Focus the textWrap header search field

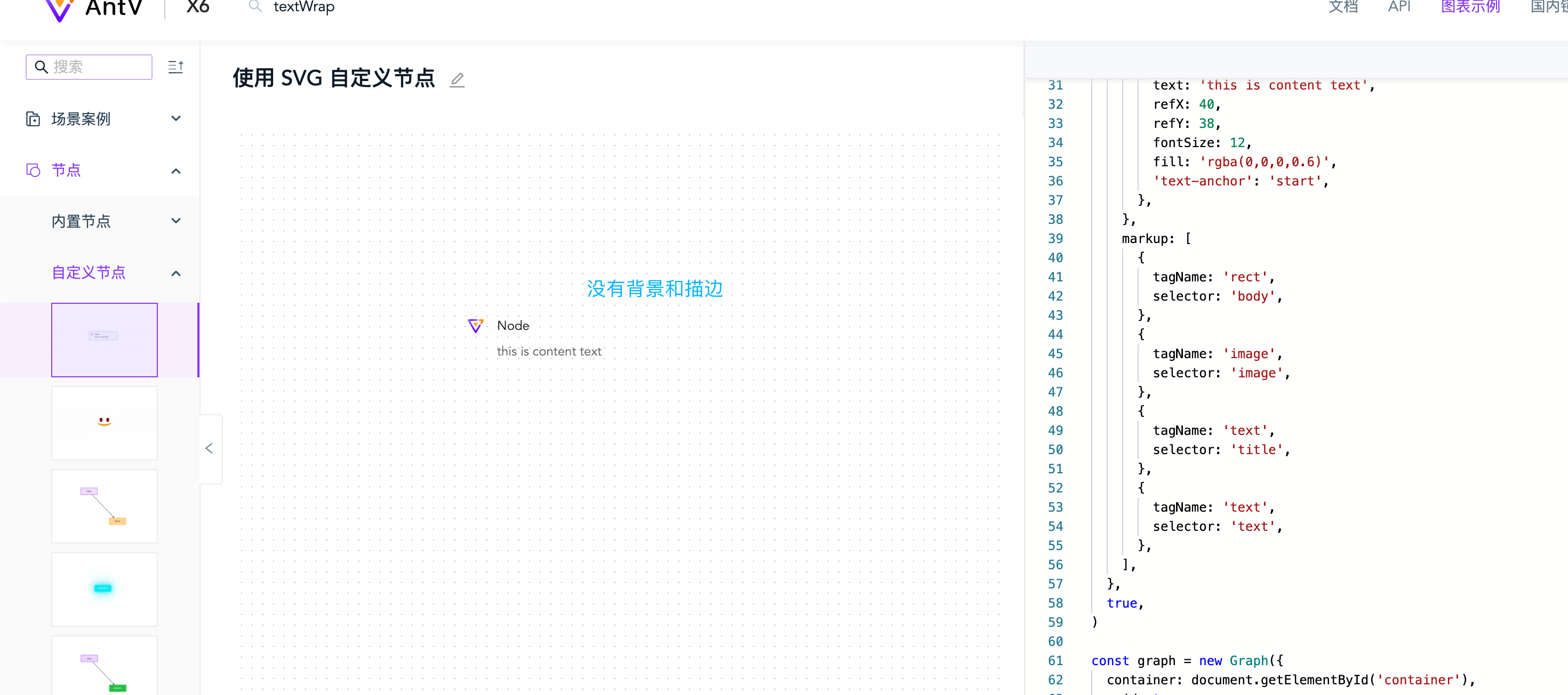click(305, 7)
